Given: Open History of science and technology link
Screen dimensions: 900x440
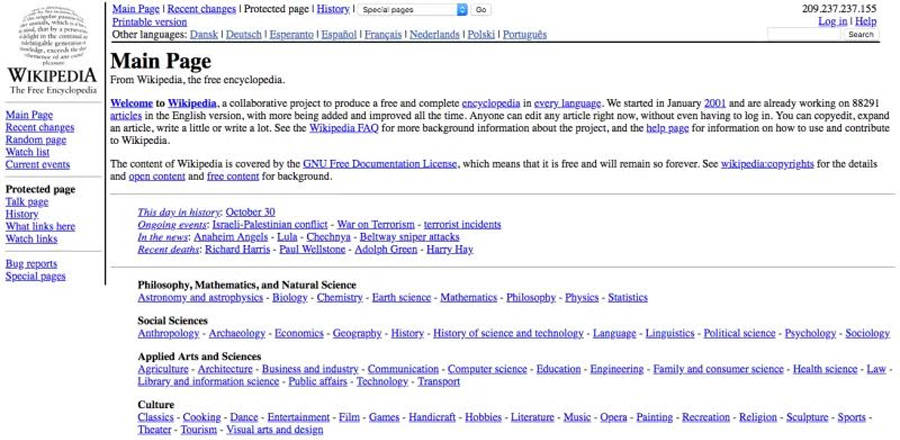Looking at the screenshot, I should (509, 333).
